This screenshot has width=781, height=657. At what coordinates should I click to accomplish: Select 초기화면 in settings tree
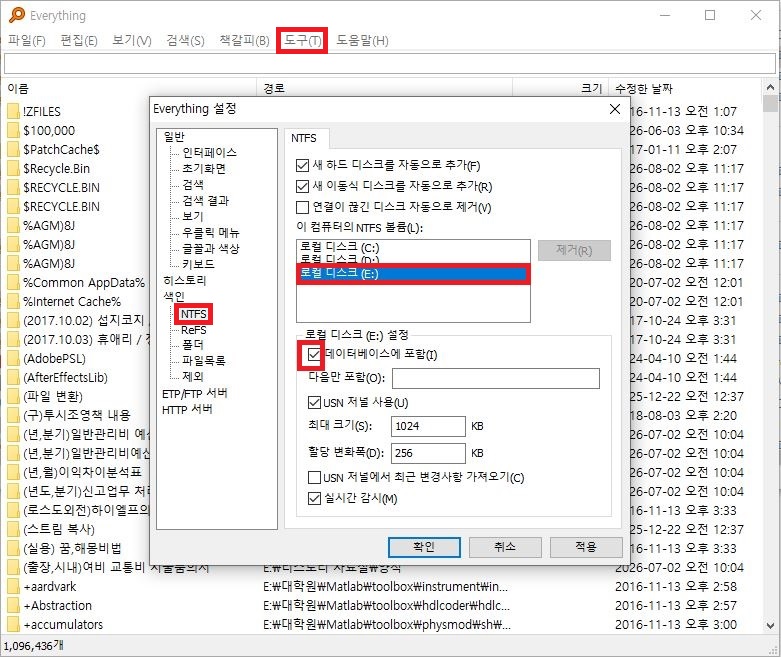point(204,168)
